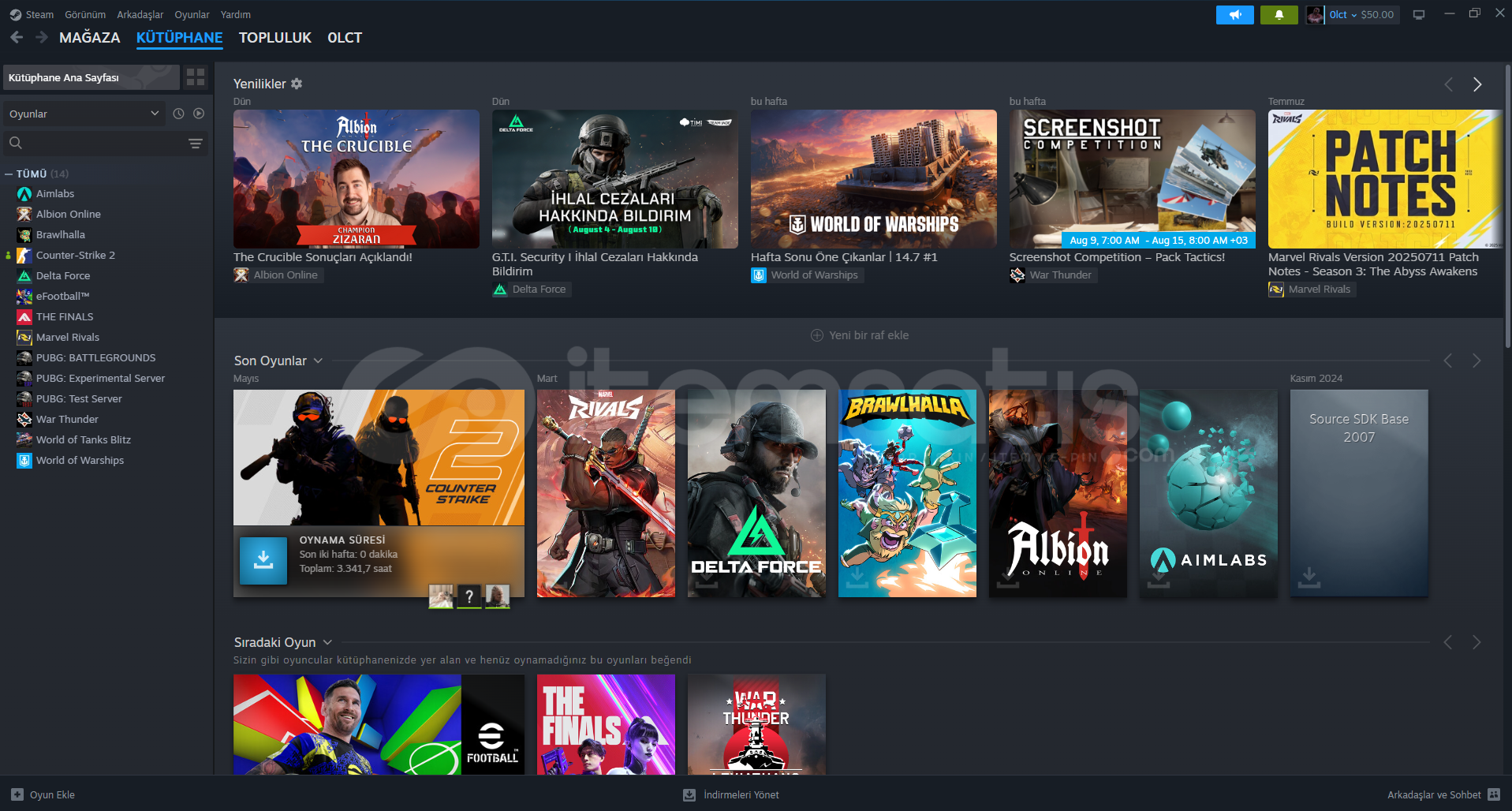
Task: Download Counter-Strike 2 with blue install button
Action: pos(263,561)
